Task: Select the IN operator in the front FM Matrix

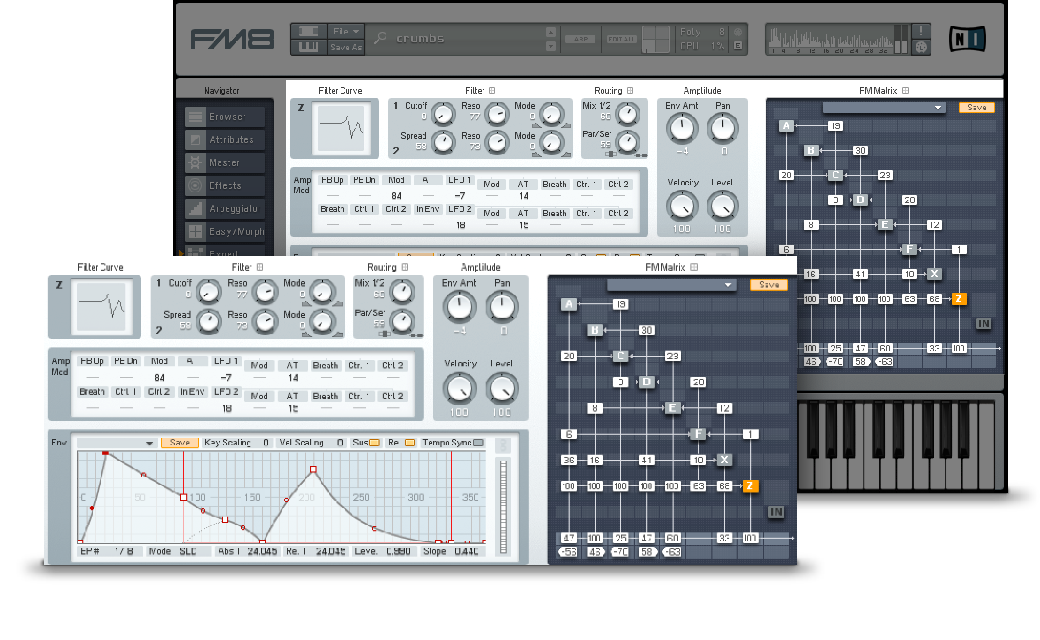Action: coord(776,512)
